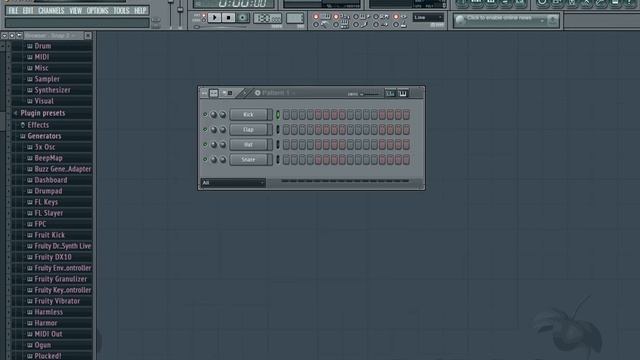Select the Fruit Kick generator icon
This screenshot has height=360, width=640.
click(x=30, y=235)
